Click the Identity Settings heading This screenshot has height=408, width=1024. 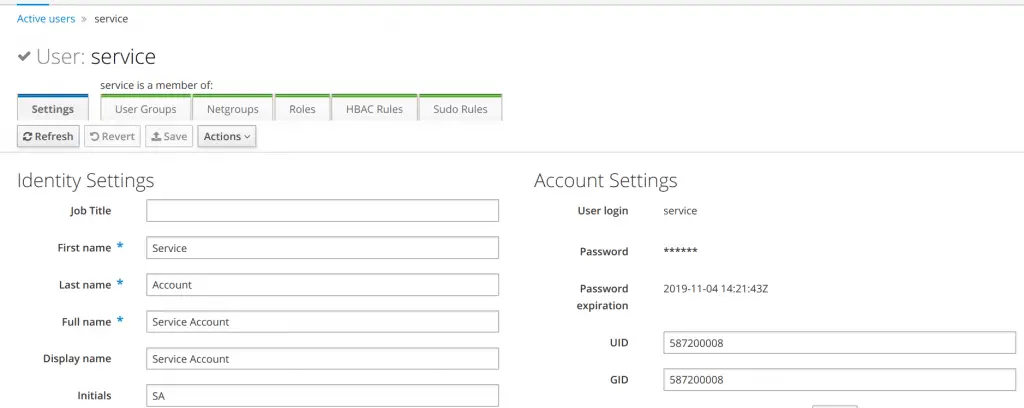86,180
